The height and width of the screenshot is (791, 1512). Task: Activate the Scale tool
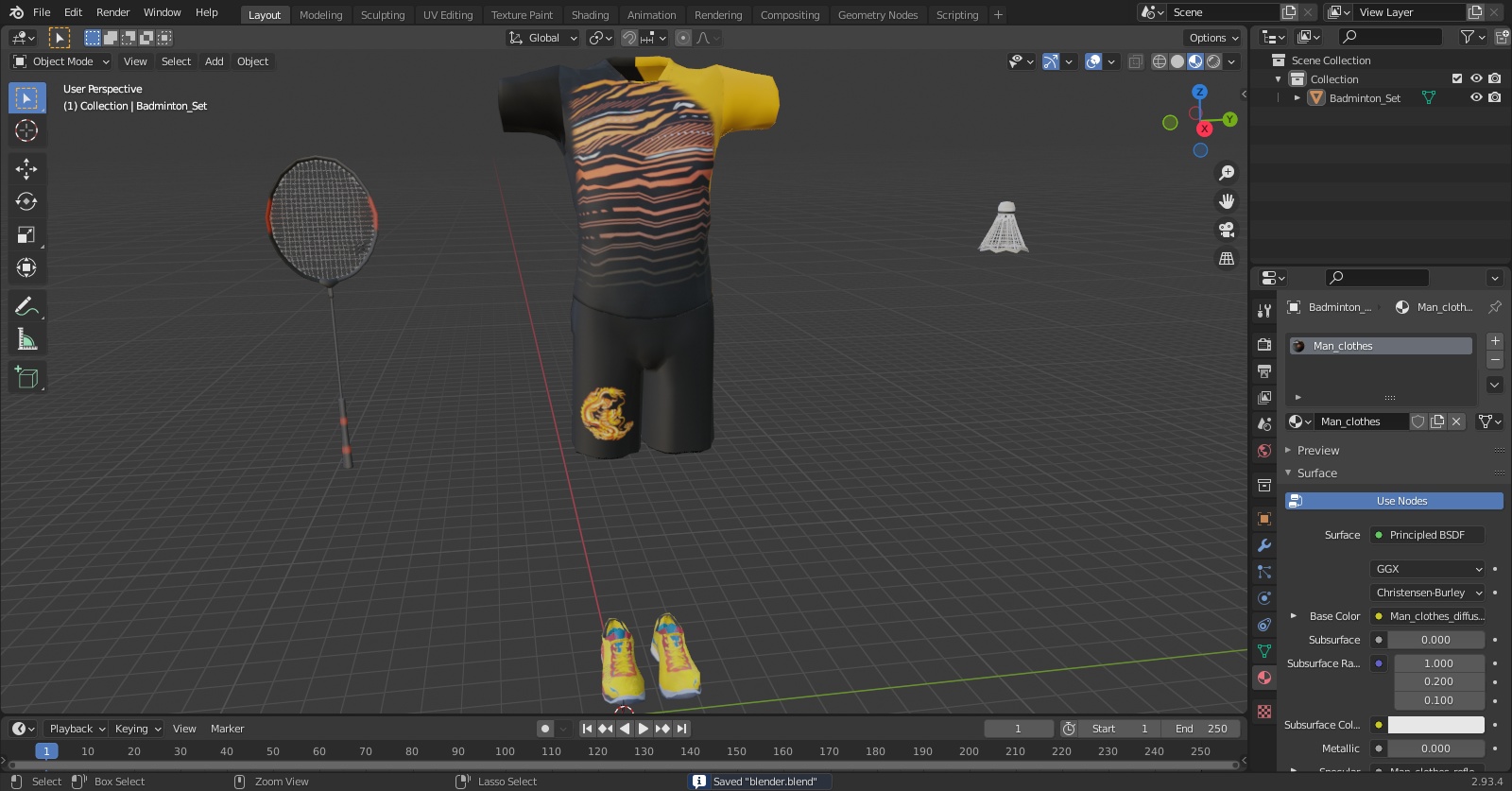[26, 234]
